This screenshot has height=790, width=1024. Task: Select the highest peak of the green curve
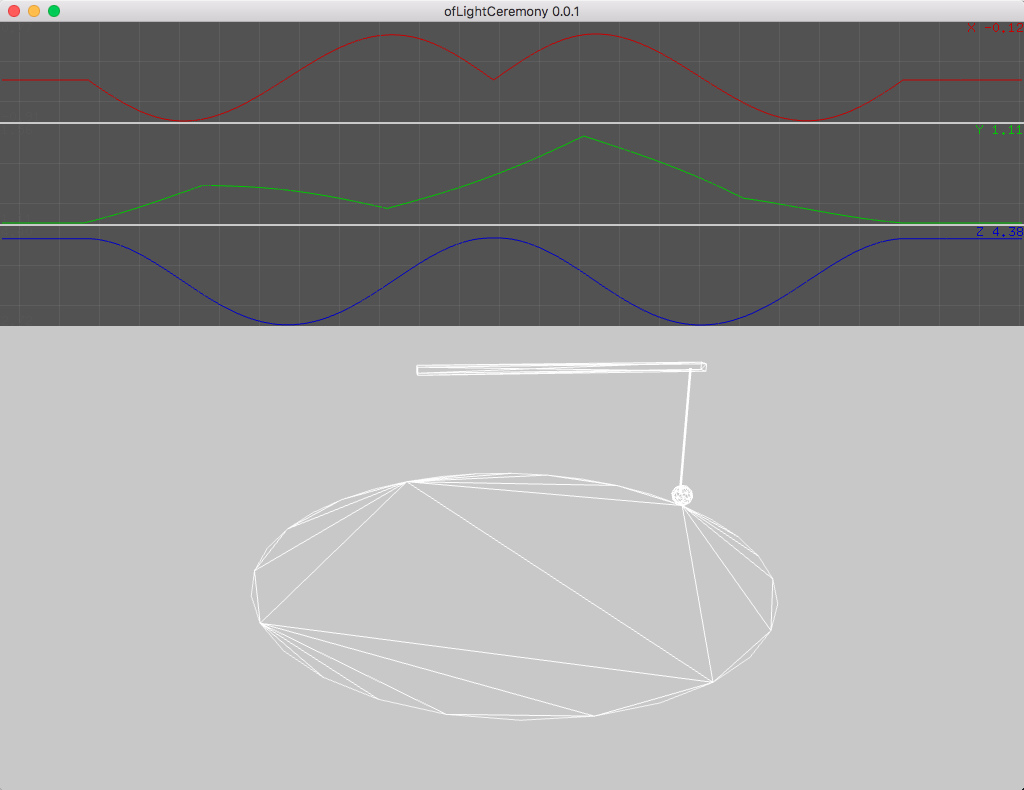[582, 137]
